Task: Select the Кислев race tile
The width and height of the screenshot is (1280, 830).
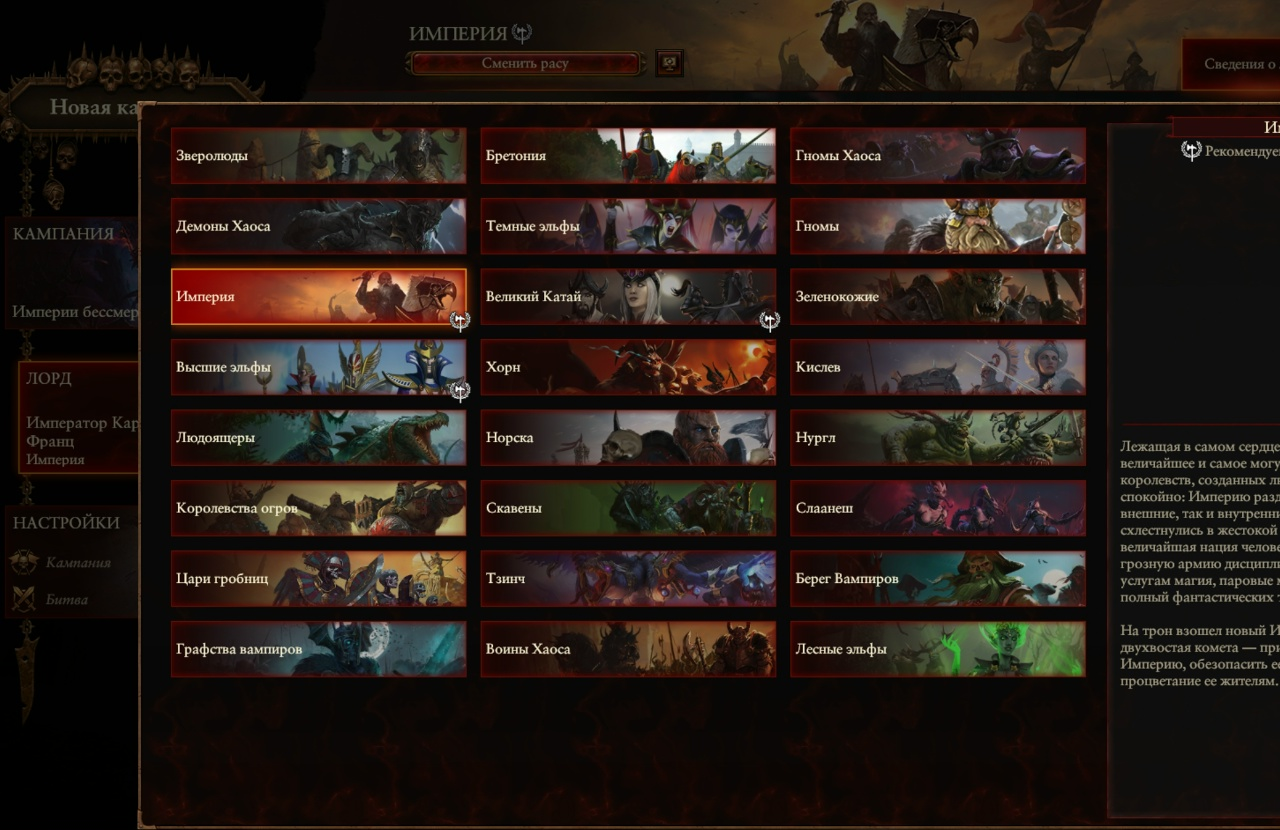Action: click(938, 367)
